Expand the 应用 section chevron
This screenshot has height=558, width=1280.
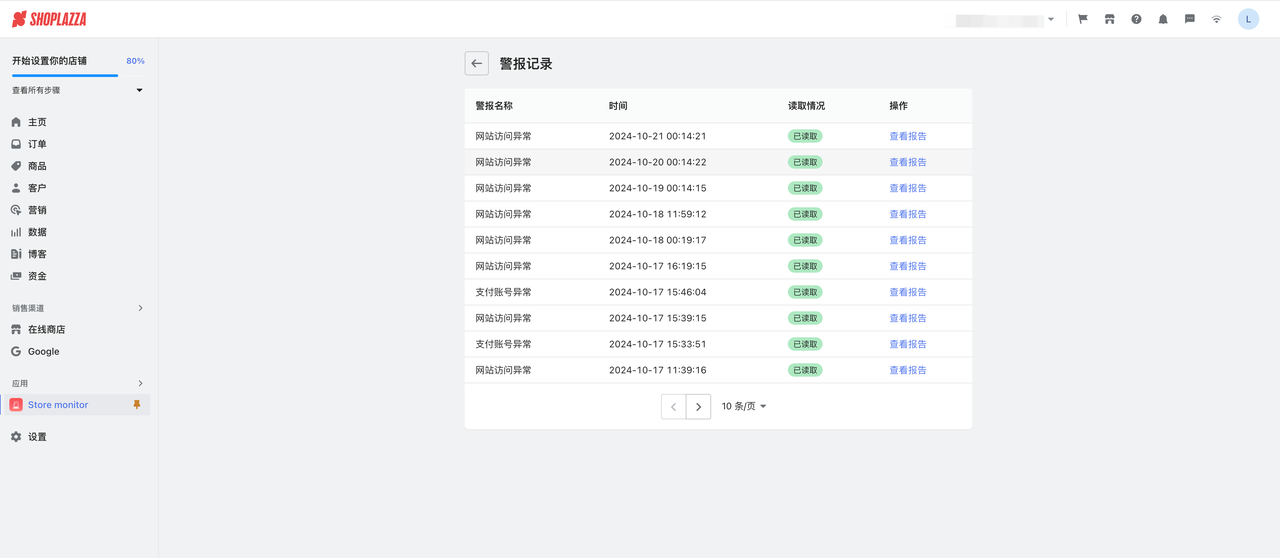point(140,383)
